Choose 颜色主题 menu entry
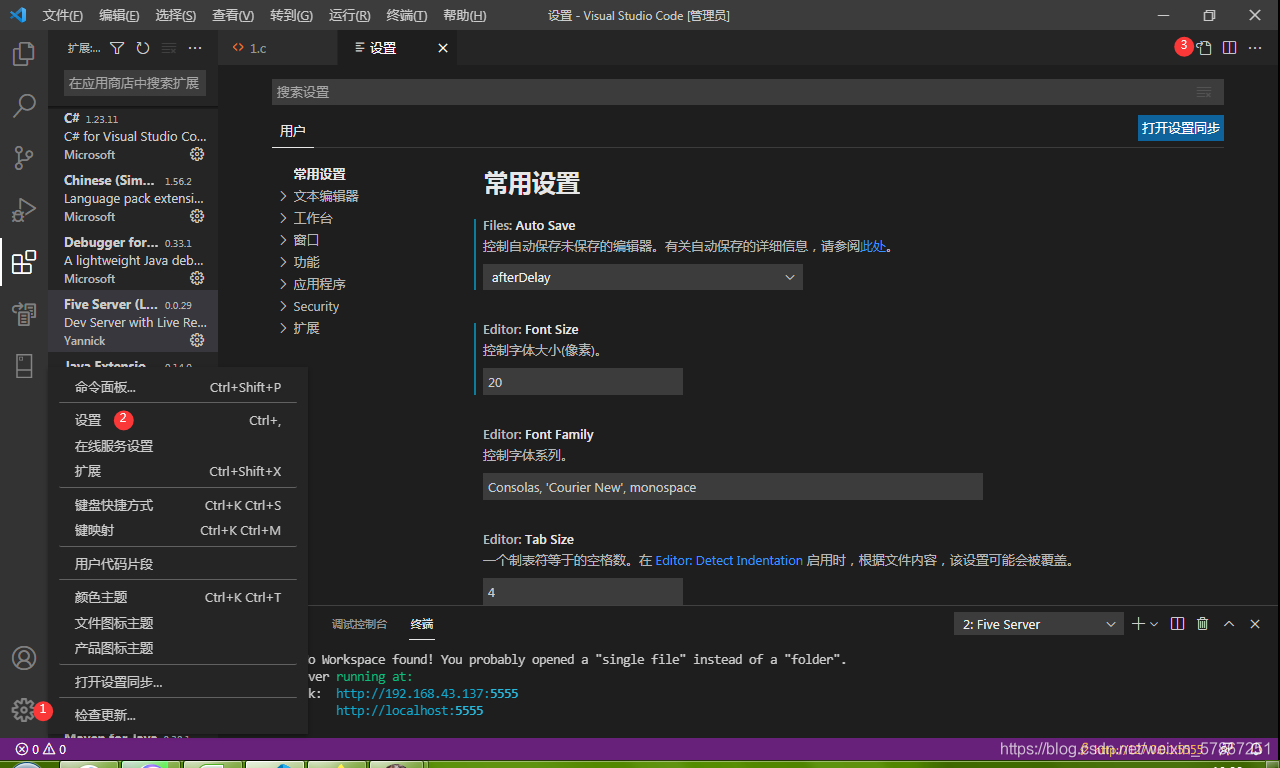1280x768 pixels. click(178, 597)
